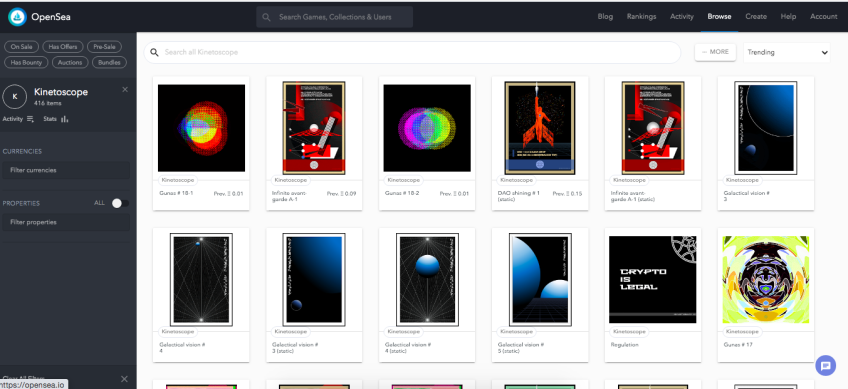
Task: Focus the Search all Kinetoscope field
Action: 412,52
